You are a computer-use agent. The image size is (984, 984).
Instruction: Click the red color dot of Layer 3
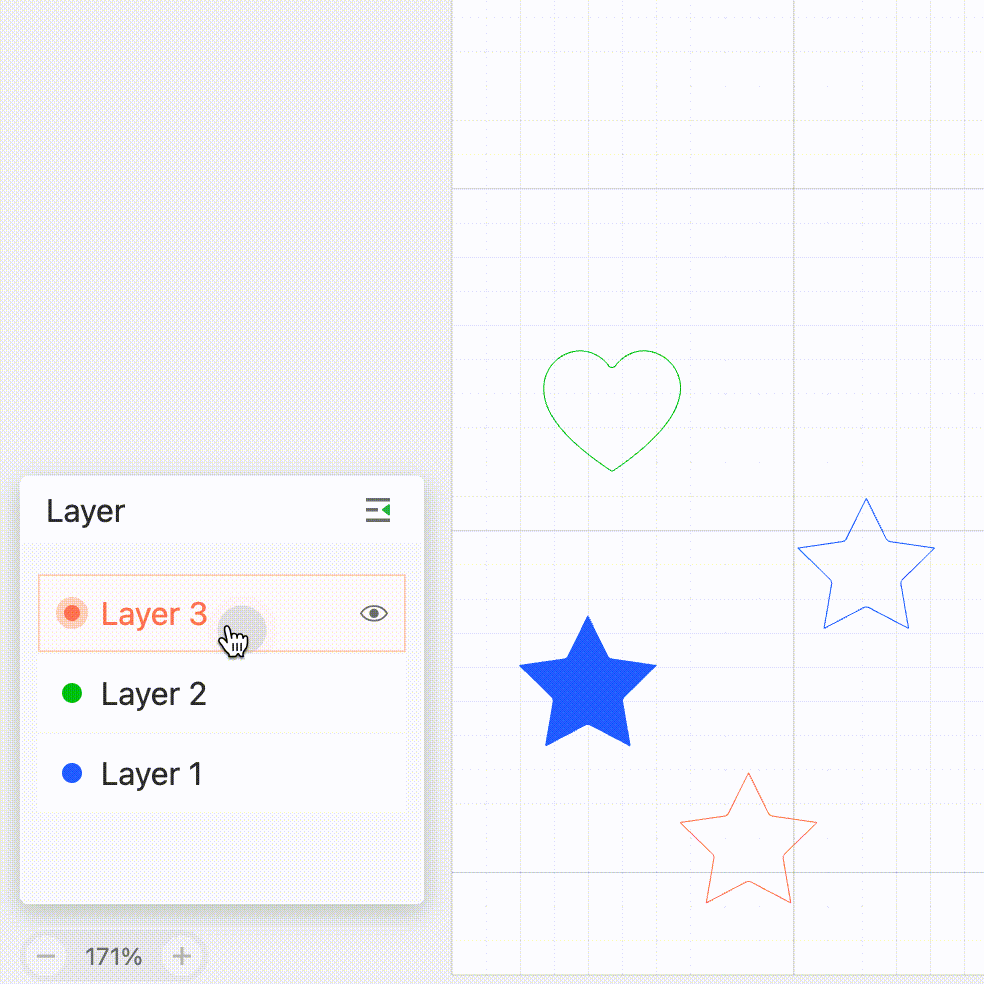pos(72,613)
